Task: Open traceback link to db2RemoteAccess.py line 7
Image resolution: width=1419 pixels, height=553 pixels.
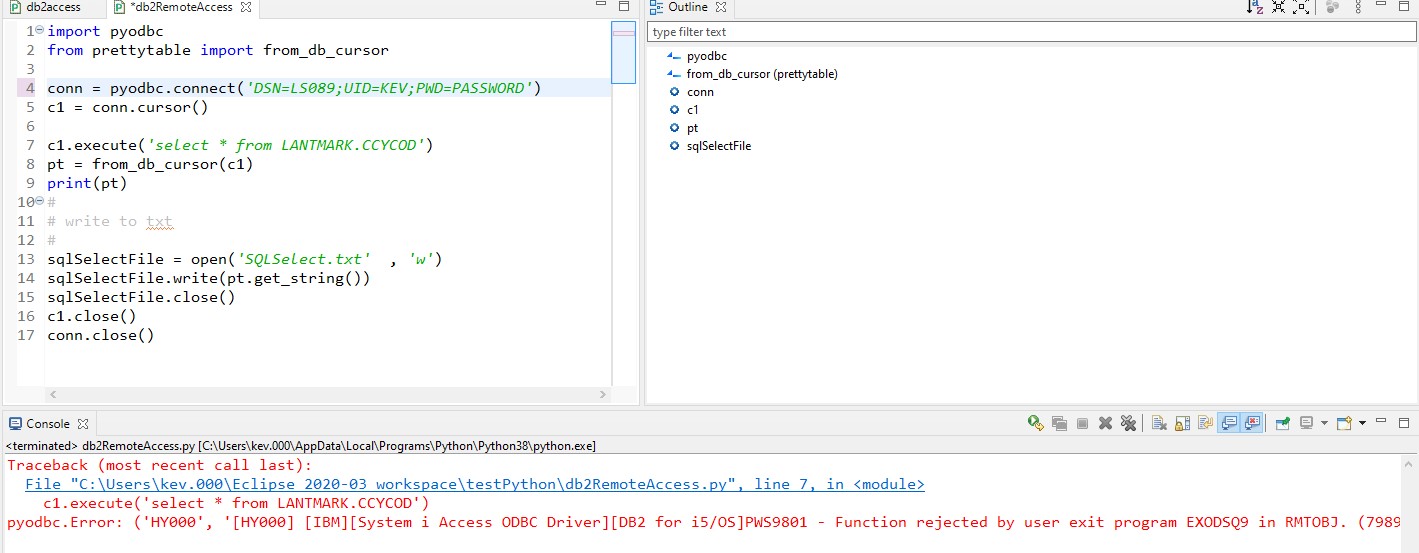Action: tap(475, 484)
